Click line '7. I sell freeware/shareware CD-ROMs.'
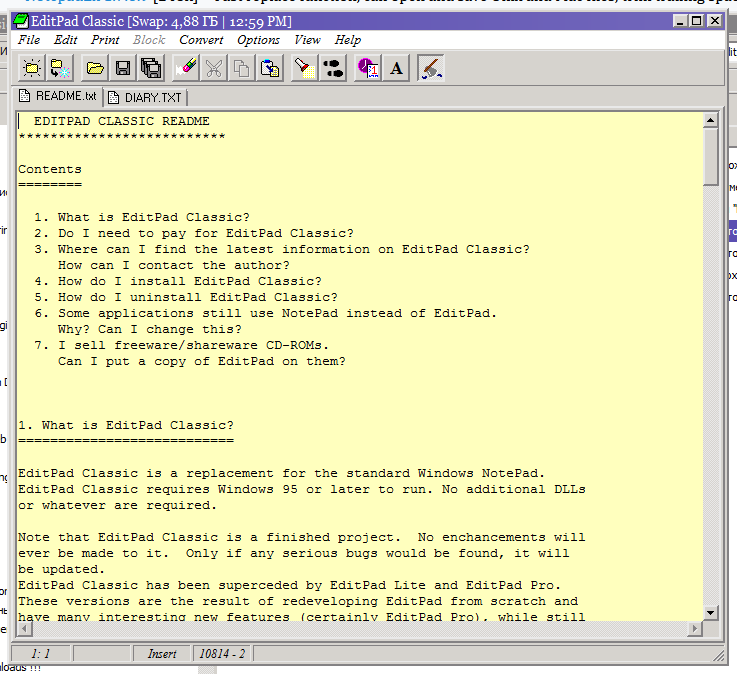 click(x=181, y=345)
